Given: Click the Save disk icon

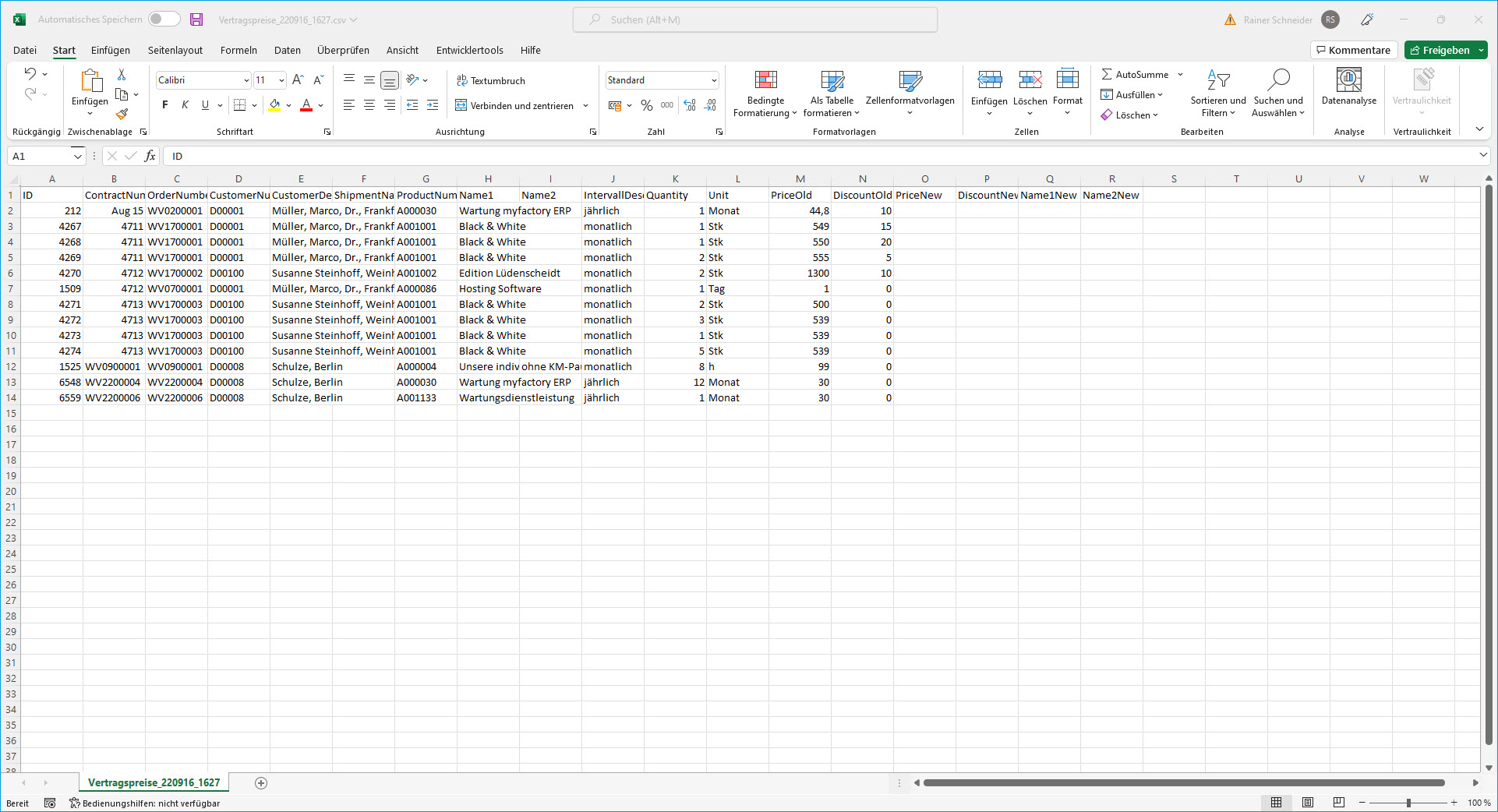Looking at the screenshot, I should [x=196, y=19].
